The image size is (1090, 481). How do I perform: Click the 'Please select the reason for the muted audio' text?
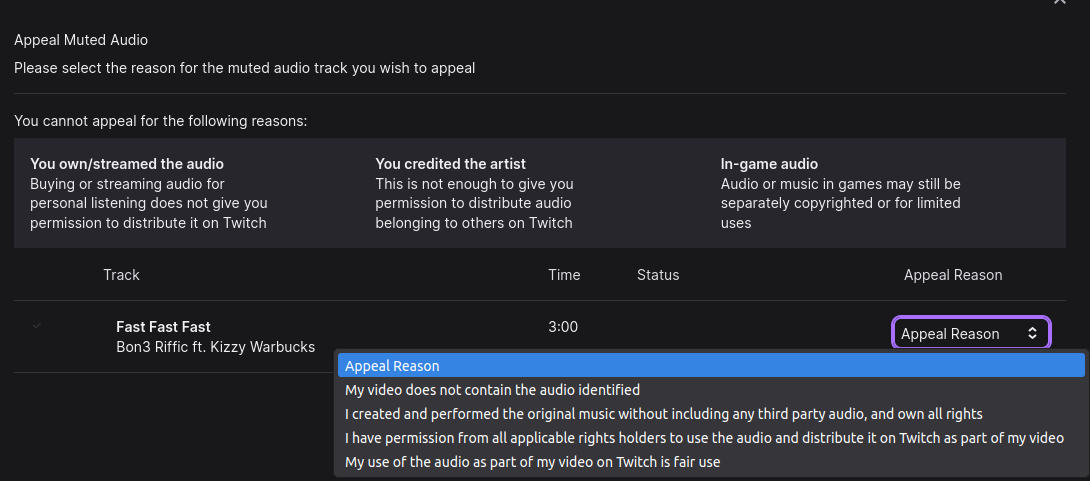[245, 68]
